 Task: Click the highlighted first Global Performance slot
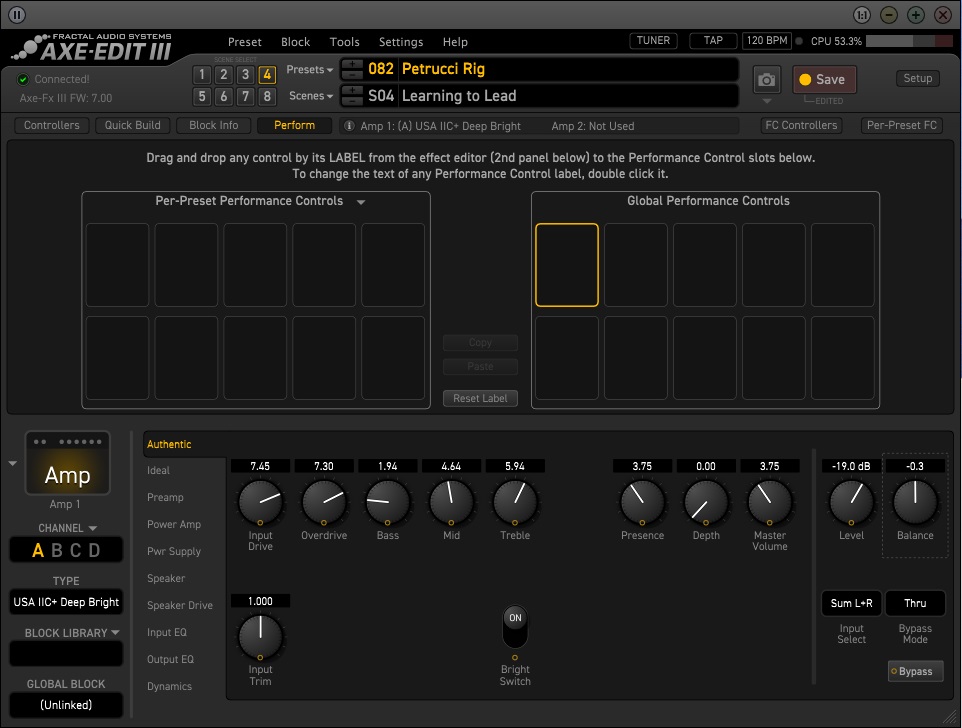pos(566,265)
